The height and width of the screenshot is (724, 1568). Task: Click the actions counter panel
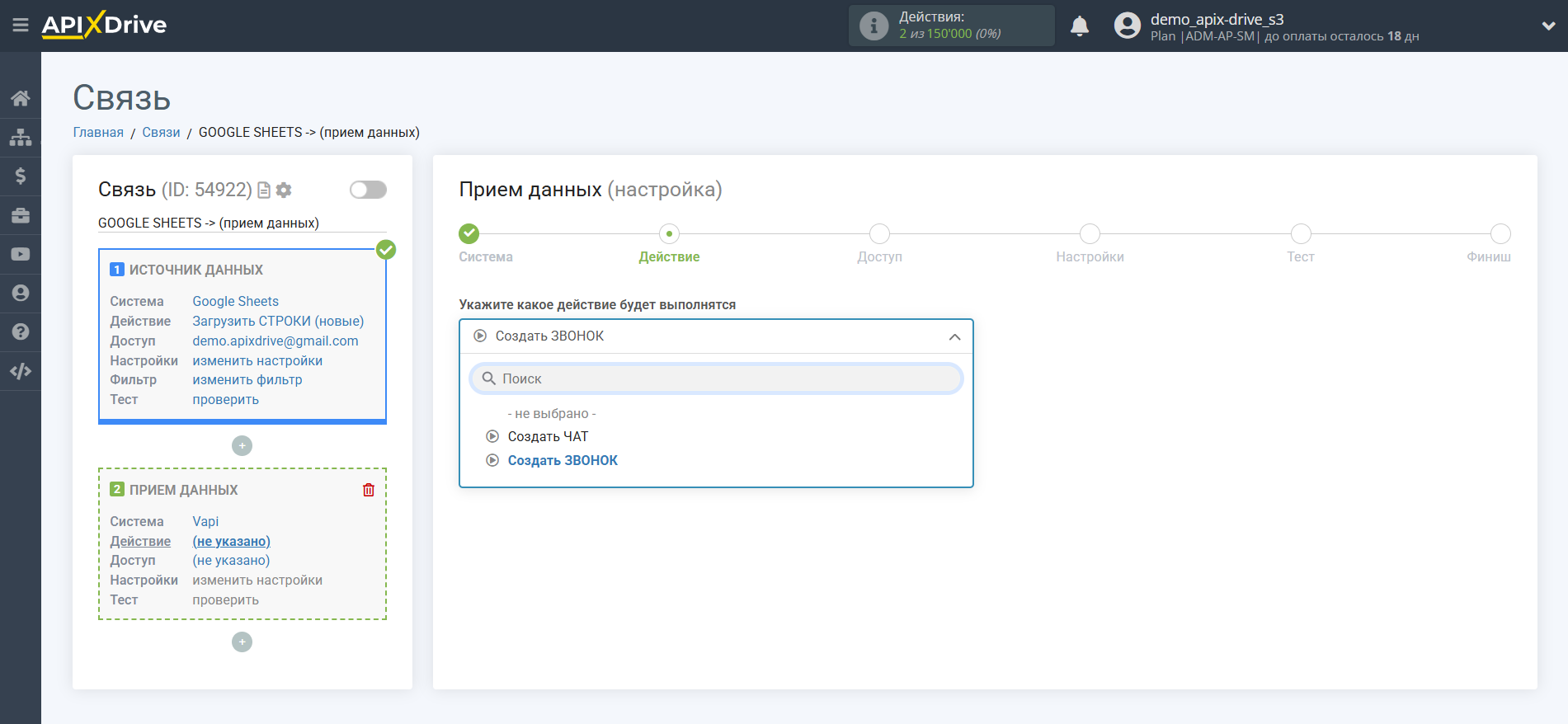[x=951, y=26]
